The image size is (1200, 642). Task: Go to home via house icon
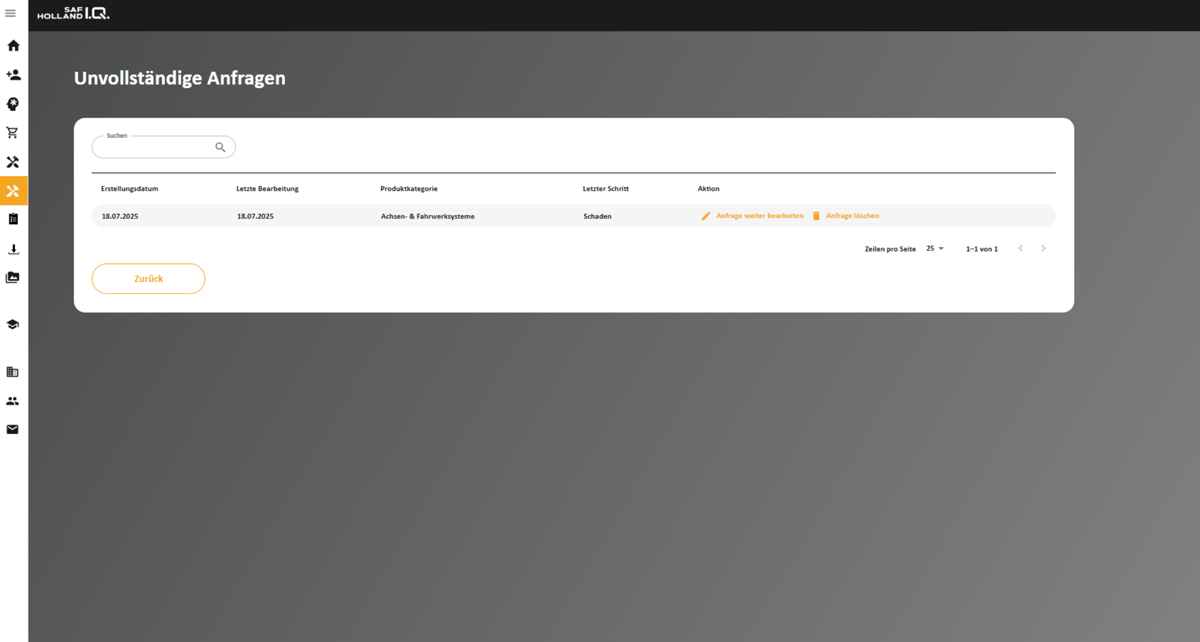[x=13, y=46]
